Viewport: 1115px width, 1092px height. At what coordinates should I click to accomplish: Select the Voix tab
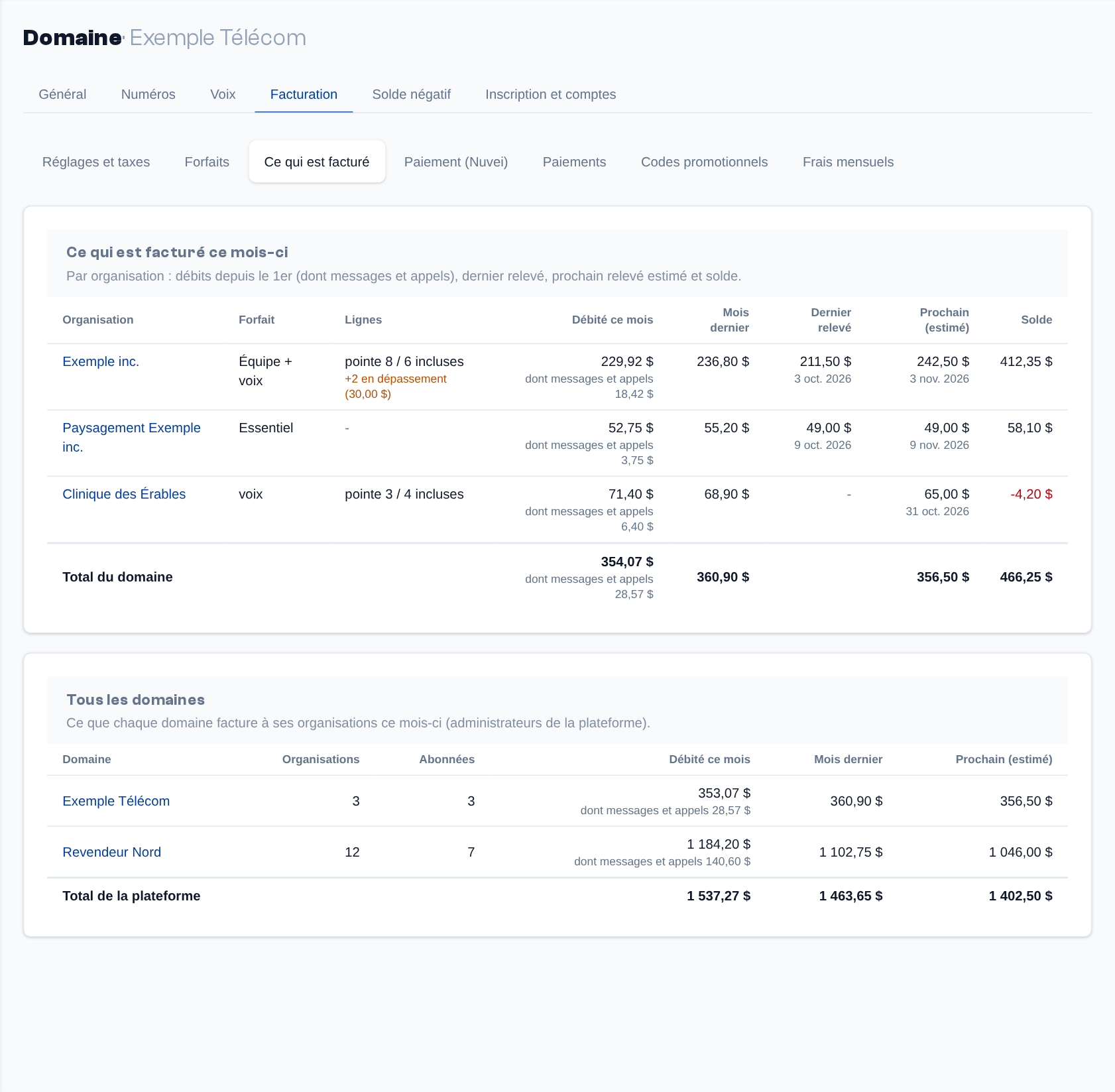tap(223, 94)
